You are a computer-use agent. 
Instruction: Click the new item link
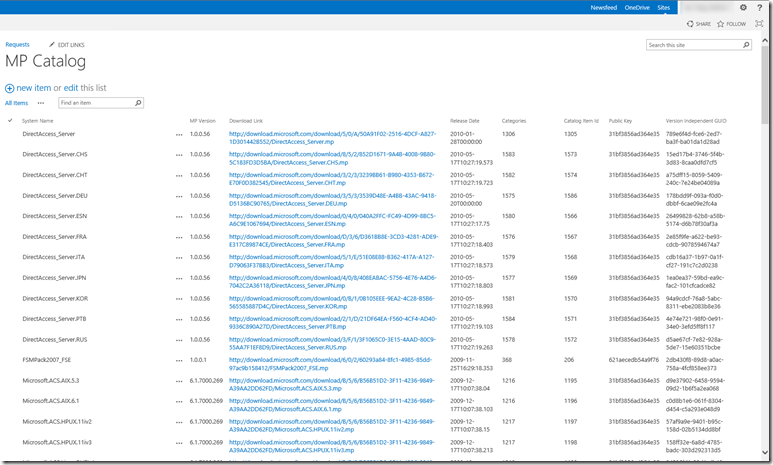click(x=34, y=88)
